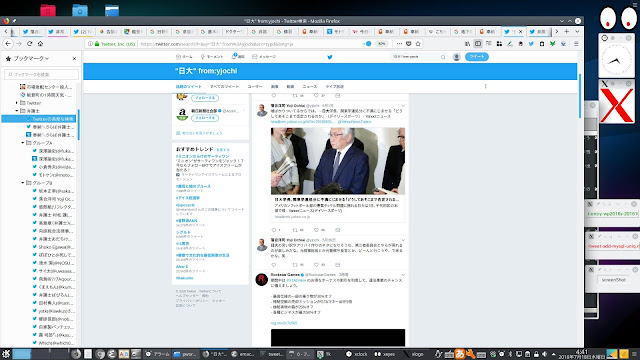Viewport: 640px width, 360px height.
Task: Switch to すべてのツイート tab
Action: (x=224, y=87)
